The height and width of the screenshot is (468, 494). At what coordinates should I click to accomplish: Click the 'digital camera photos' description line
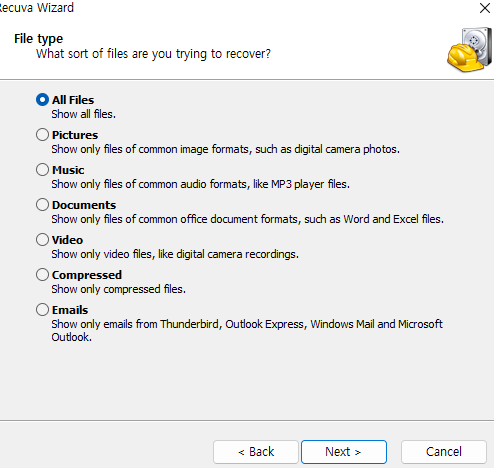[225, 149]
